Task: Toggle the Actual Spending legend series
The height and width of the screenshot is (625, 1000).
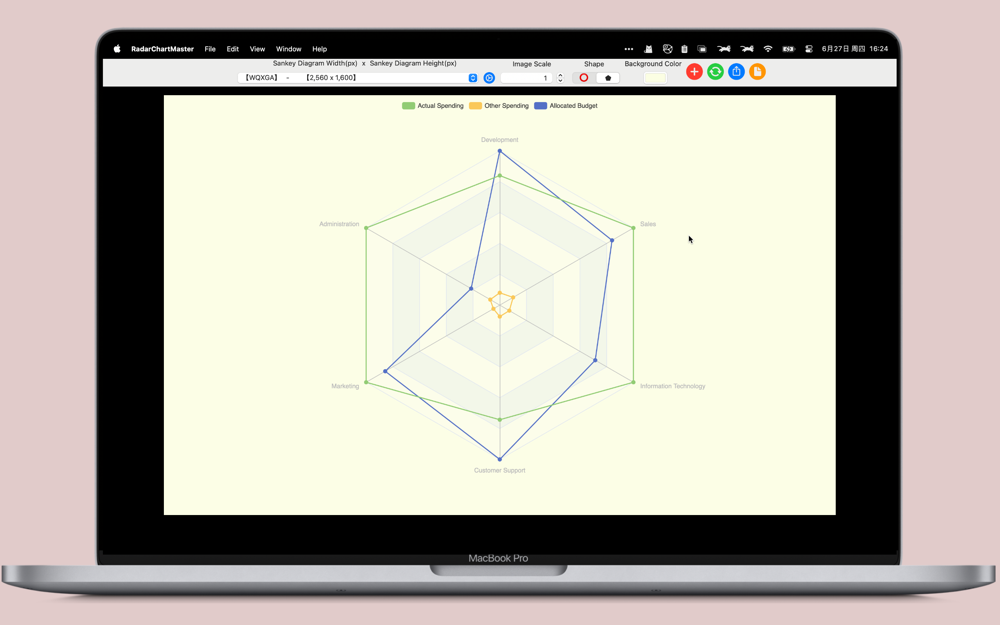Action: click(432, 106)
